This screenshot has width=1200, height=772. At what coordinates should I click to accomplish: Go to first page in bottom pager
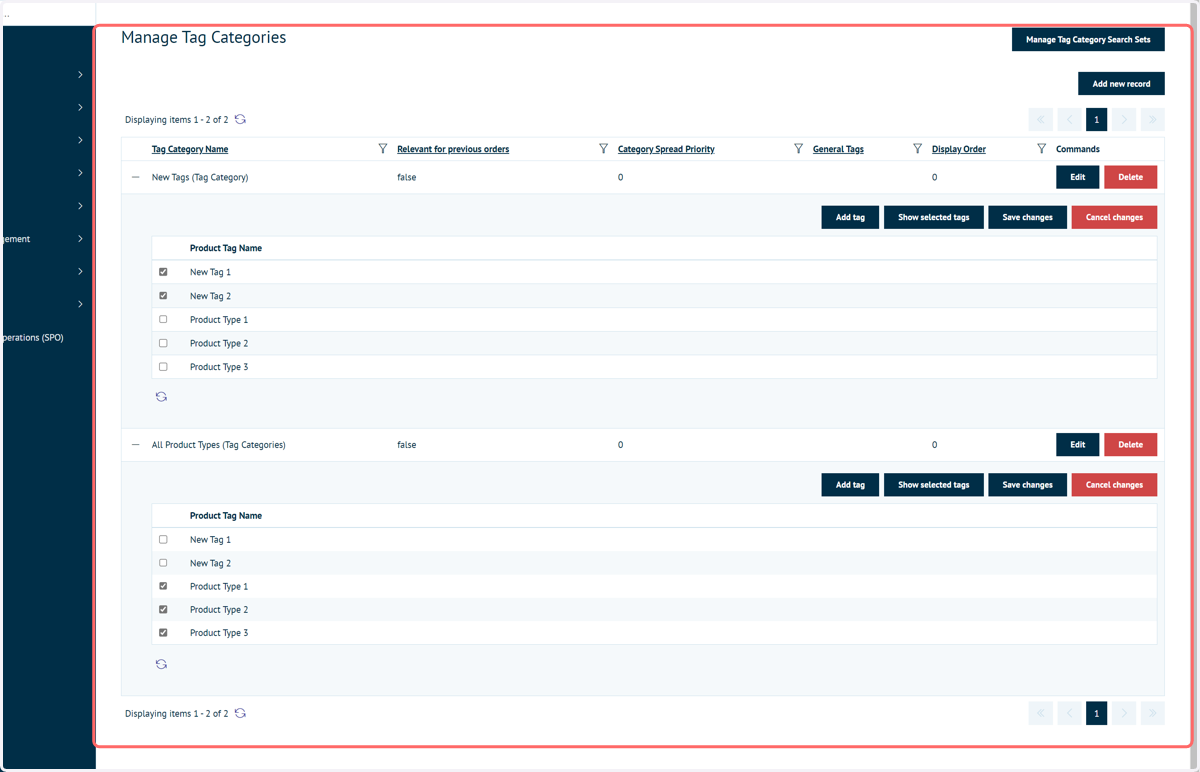coord(1040,713)
